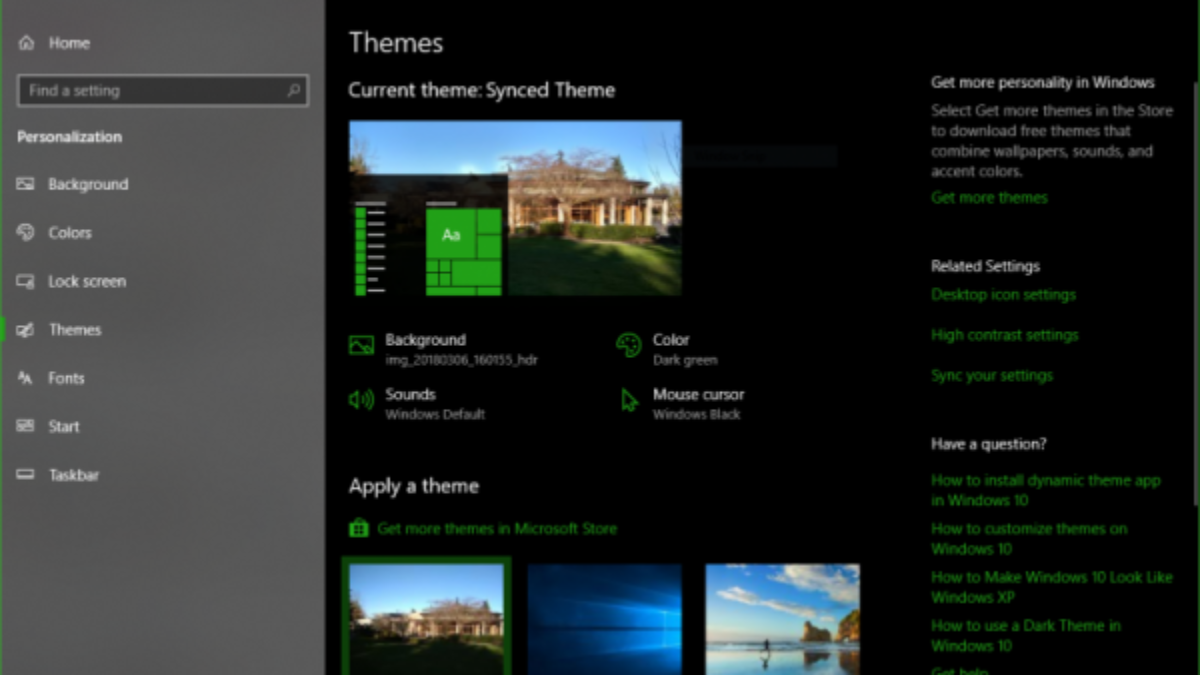The width and height of the screenshot is (1200, 675).
Task: Open How to use a Dark Theme link
Action: pos(1026,635)
